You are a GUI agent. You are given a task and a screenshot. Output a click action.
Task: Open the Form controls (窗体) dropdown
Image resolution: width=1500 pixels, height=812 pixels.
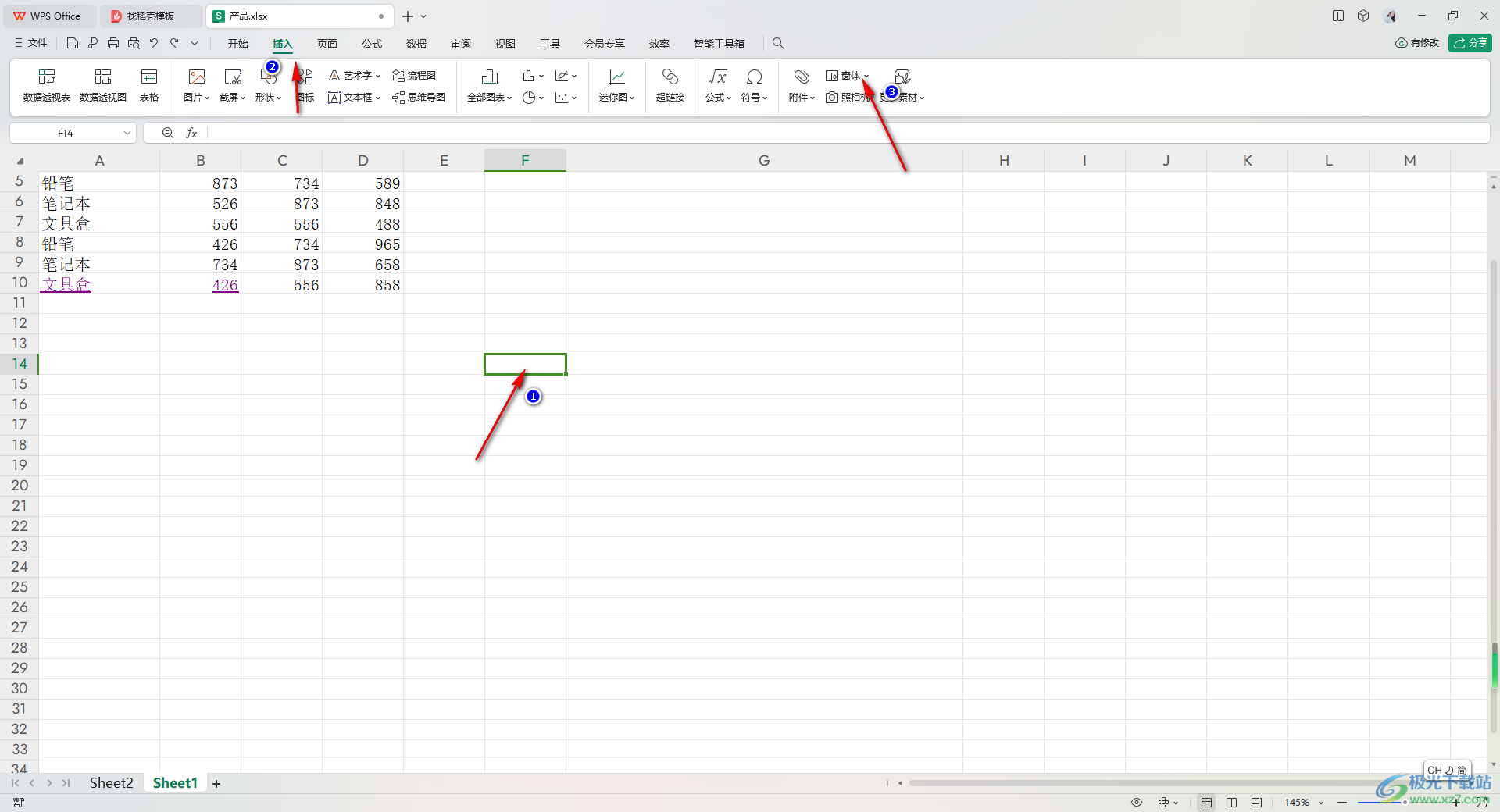848,76
